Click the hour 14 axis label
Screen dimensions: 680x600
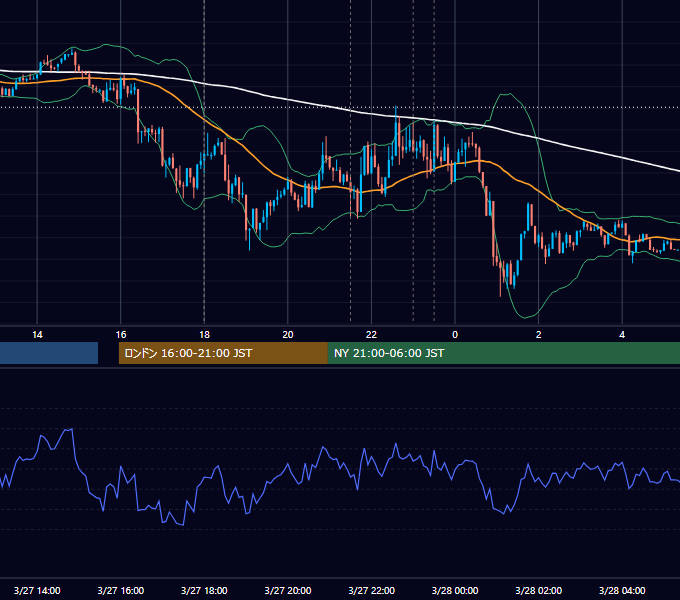[37, 335]
